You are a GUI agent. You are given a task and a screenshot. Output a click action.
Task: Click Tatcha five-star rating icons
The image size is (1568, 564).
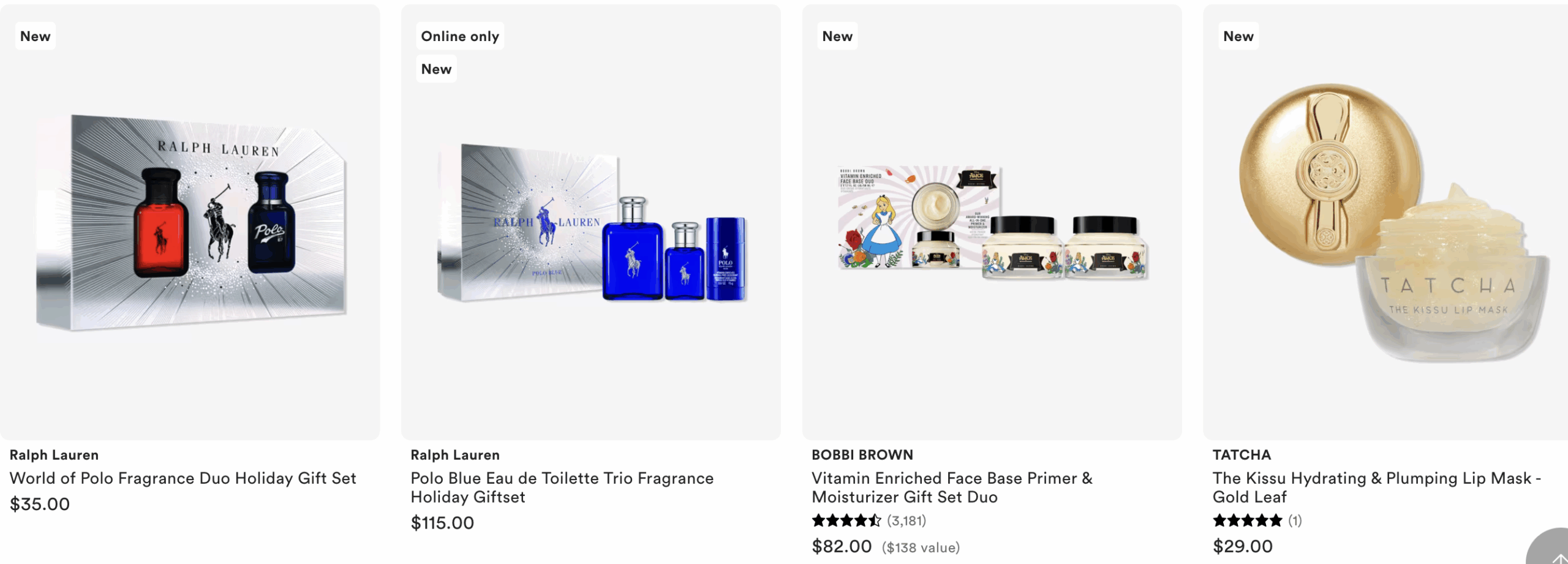click(x=1248, y=521)
